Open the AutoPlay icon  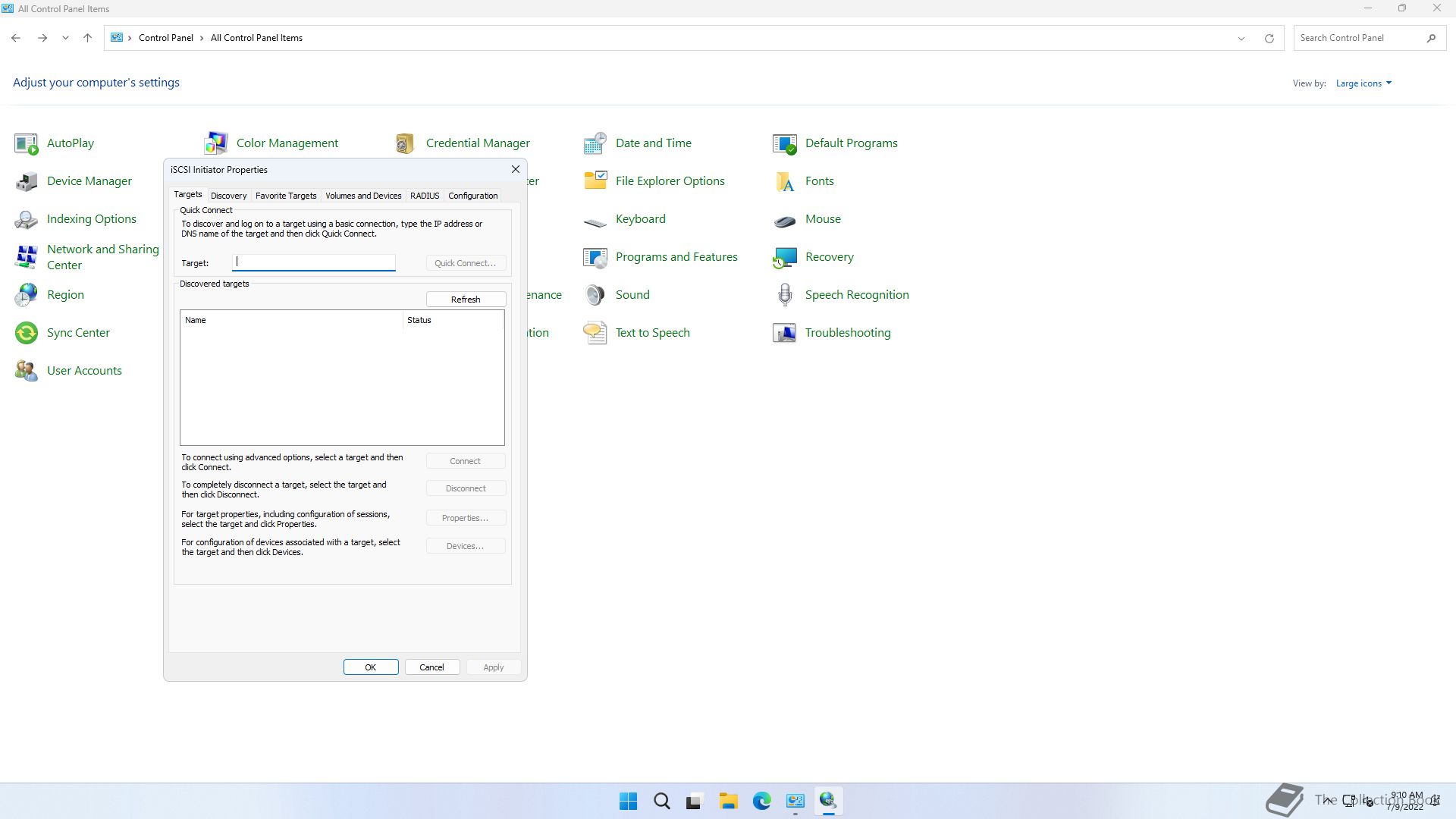pyautogui.click(x=27, y=143)
